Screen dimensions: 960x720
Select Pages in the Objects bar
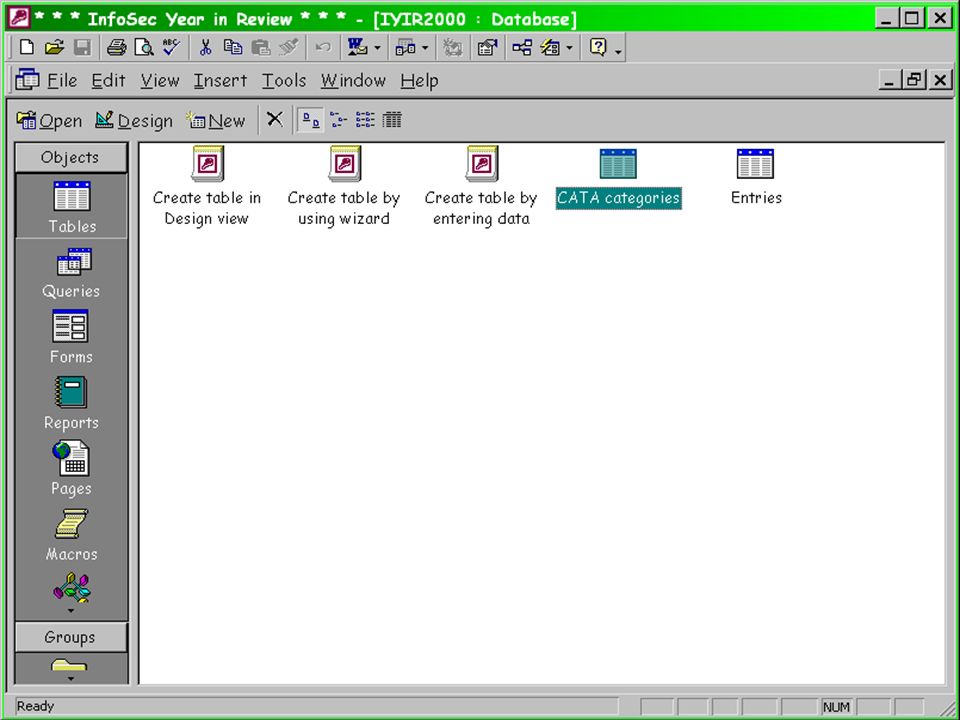[71, 468]
